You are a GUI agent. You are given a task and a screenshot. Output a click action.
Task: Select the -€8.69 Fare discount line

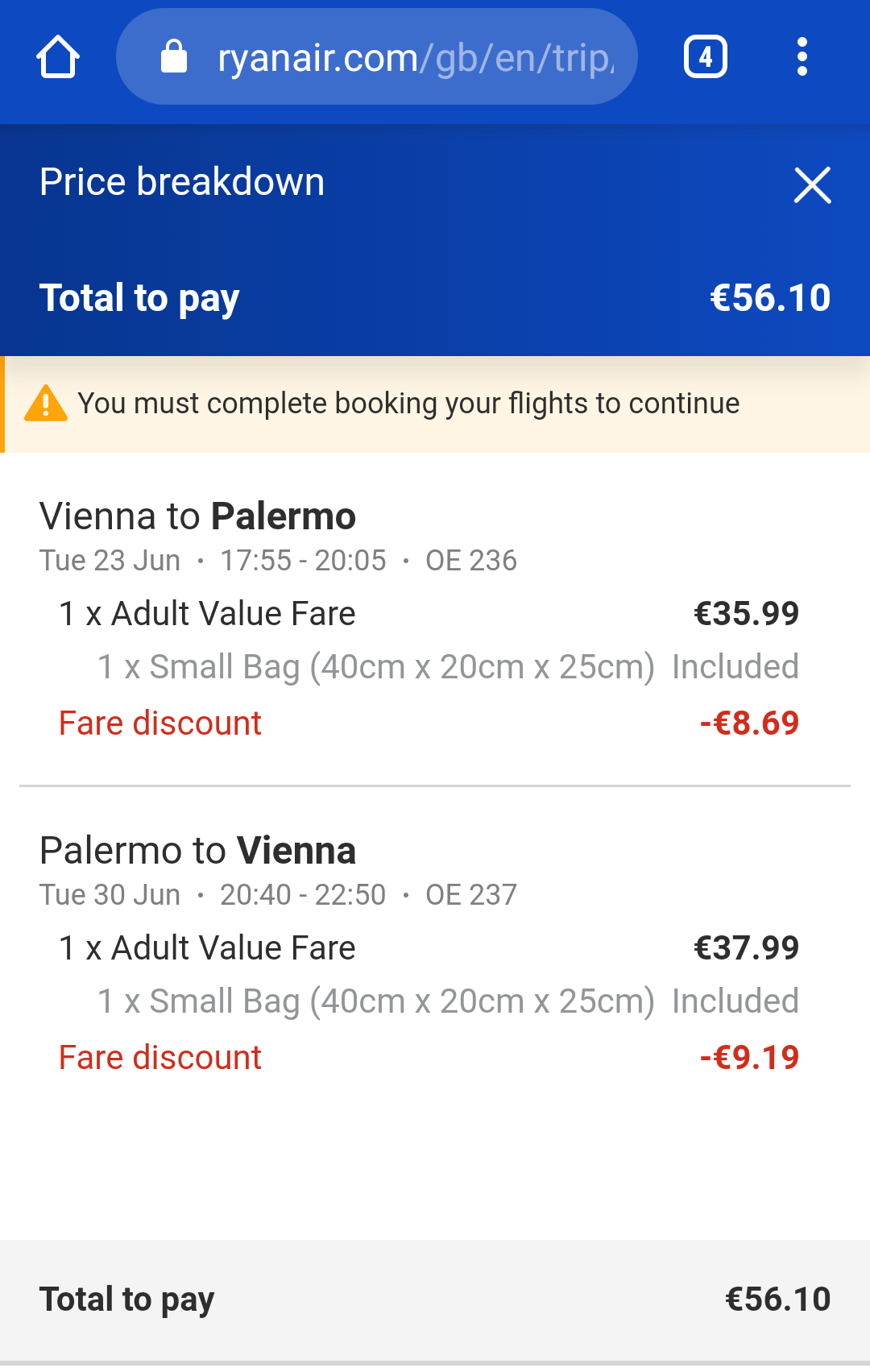429,723
